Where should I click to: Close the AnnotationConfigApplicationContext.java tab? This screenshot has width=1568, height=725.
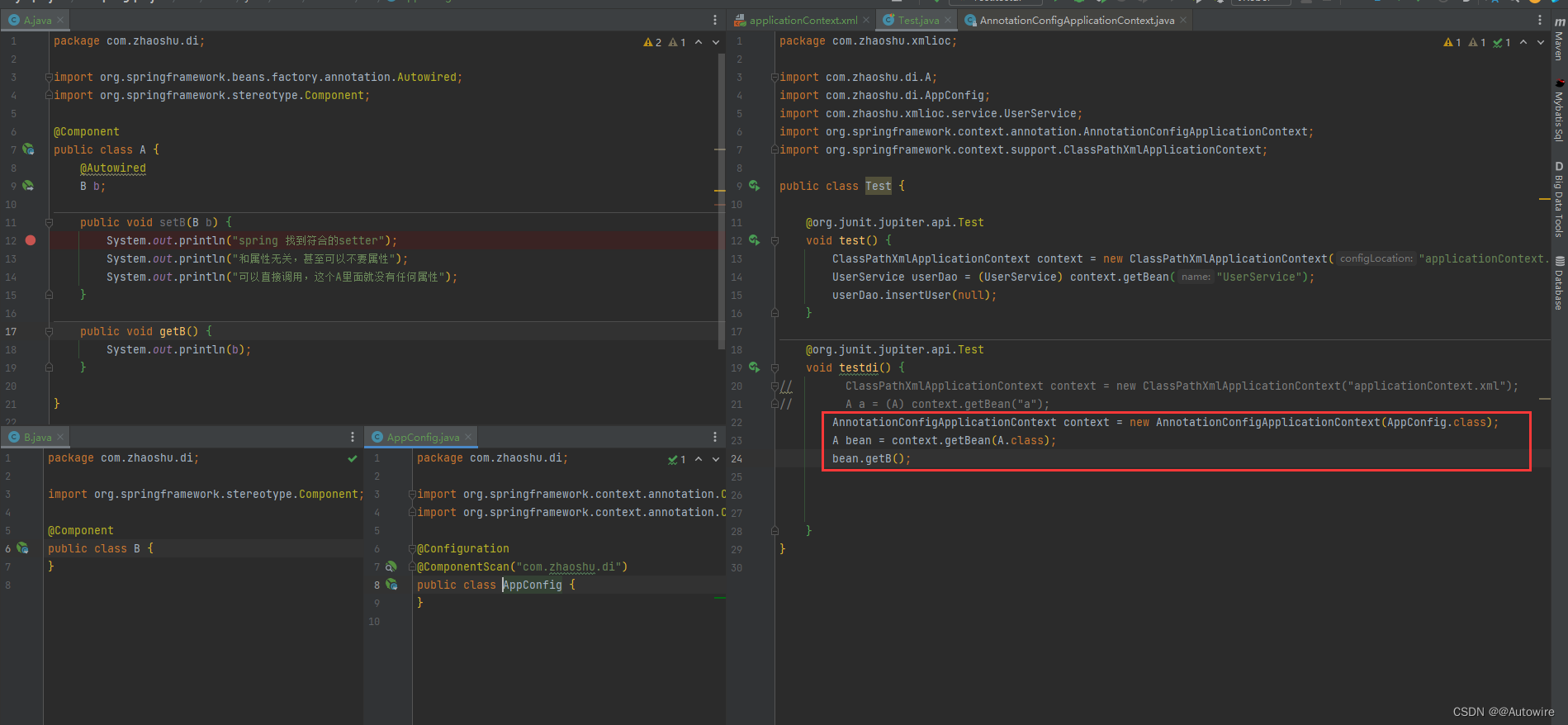(x=1183, y=20)
